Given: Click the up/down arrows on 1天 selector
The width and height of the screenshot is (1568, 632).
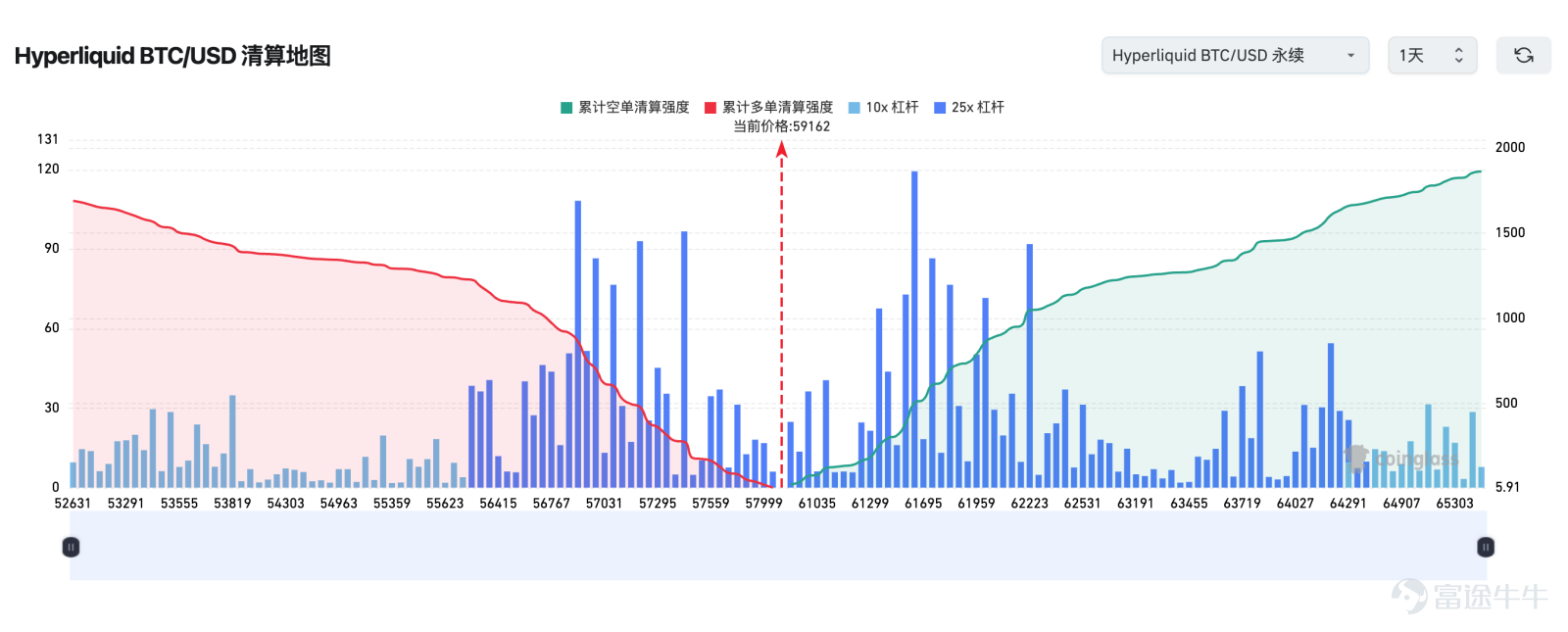Looking at the screenshot, I should 1458,56.
